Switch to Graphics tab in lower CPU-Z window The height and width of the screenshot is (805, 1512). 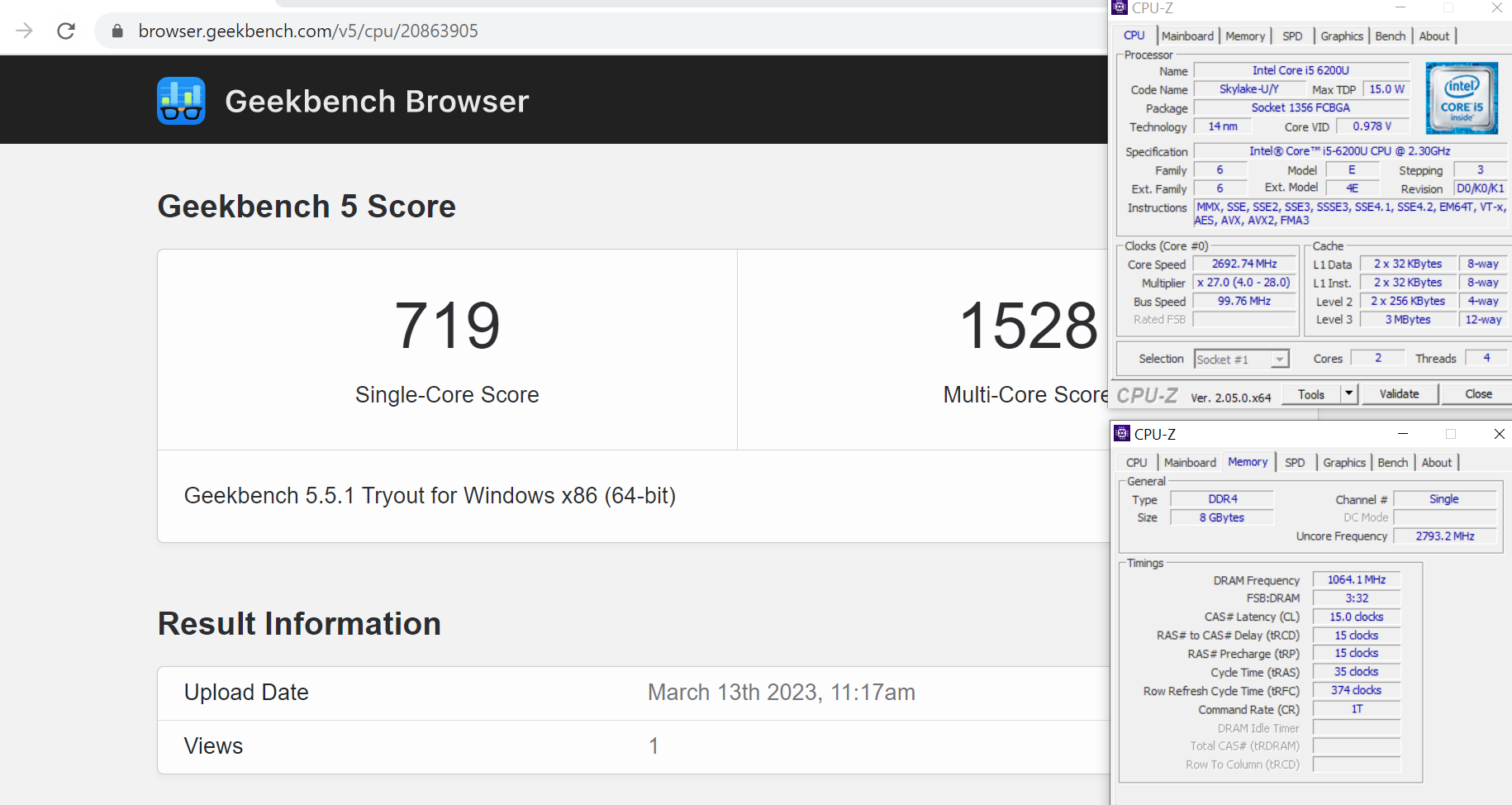point(1344,463)
